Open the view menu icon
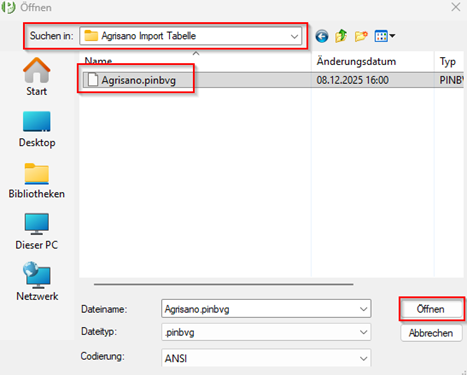467x375 pixels. point(381,36)
